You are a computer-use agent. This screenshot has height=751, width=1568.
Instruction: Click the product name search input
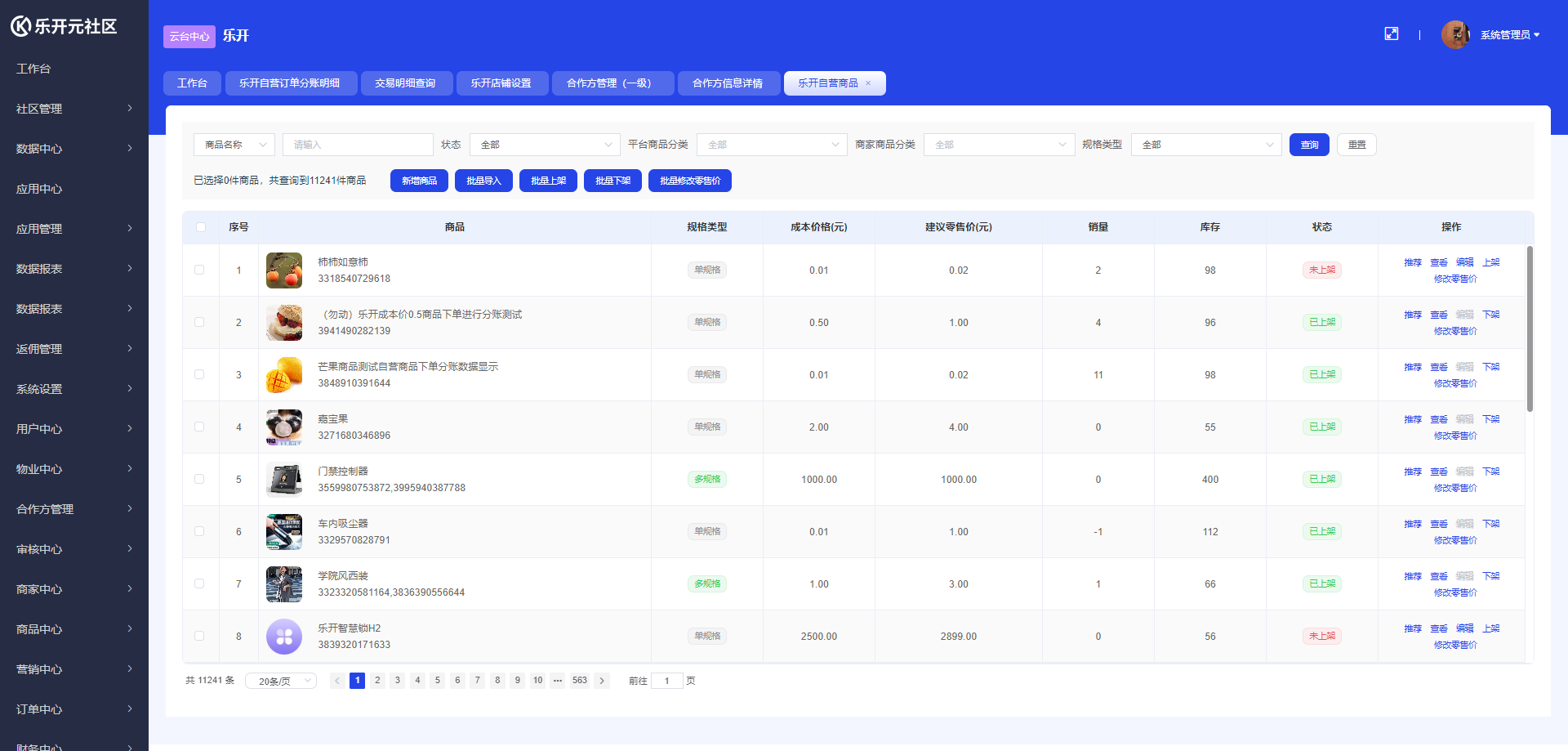pos(358,145)
